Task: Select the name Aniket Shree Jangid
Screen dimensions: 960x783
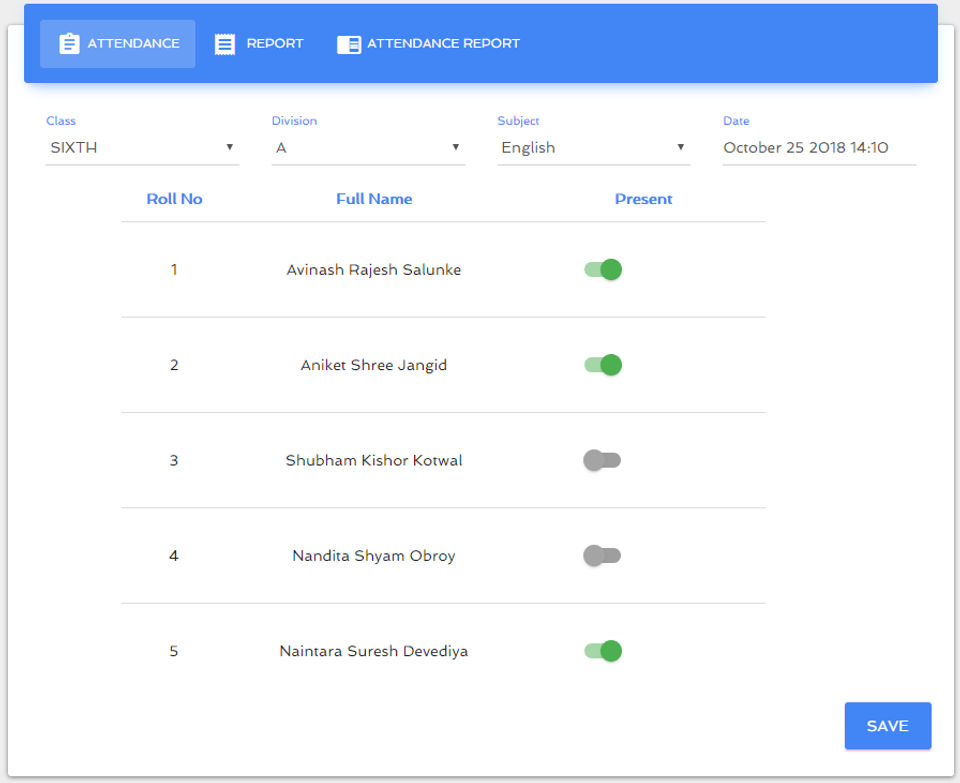Action: pyautogui.click(x=373, y=365)
